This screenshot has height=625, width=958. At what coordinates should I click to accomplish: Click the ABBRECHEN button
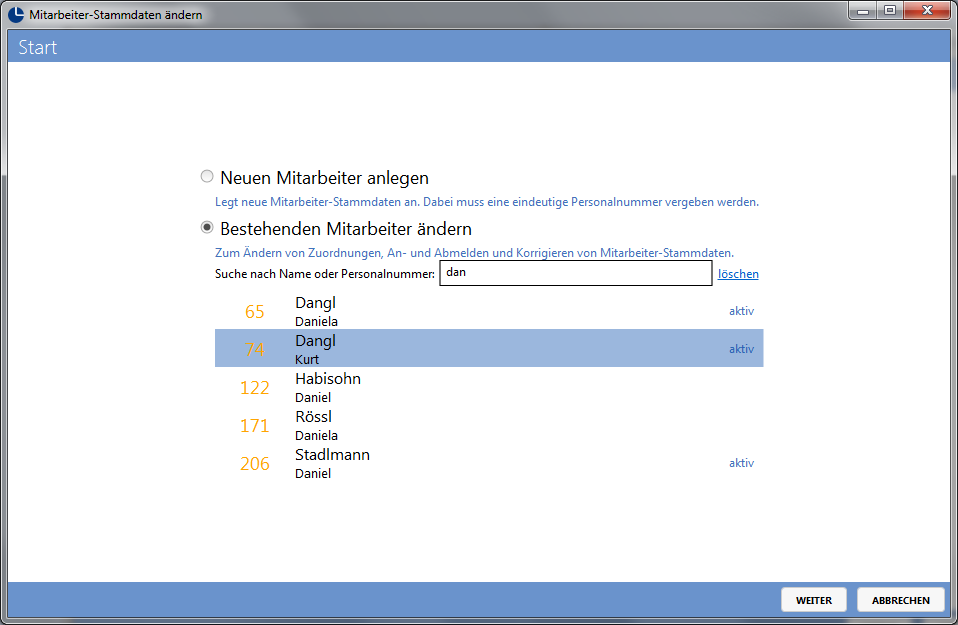(901, 600)
